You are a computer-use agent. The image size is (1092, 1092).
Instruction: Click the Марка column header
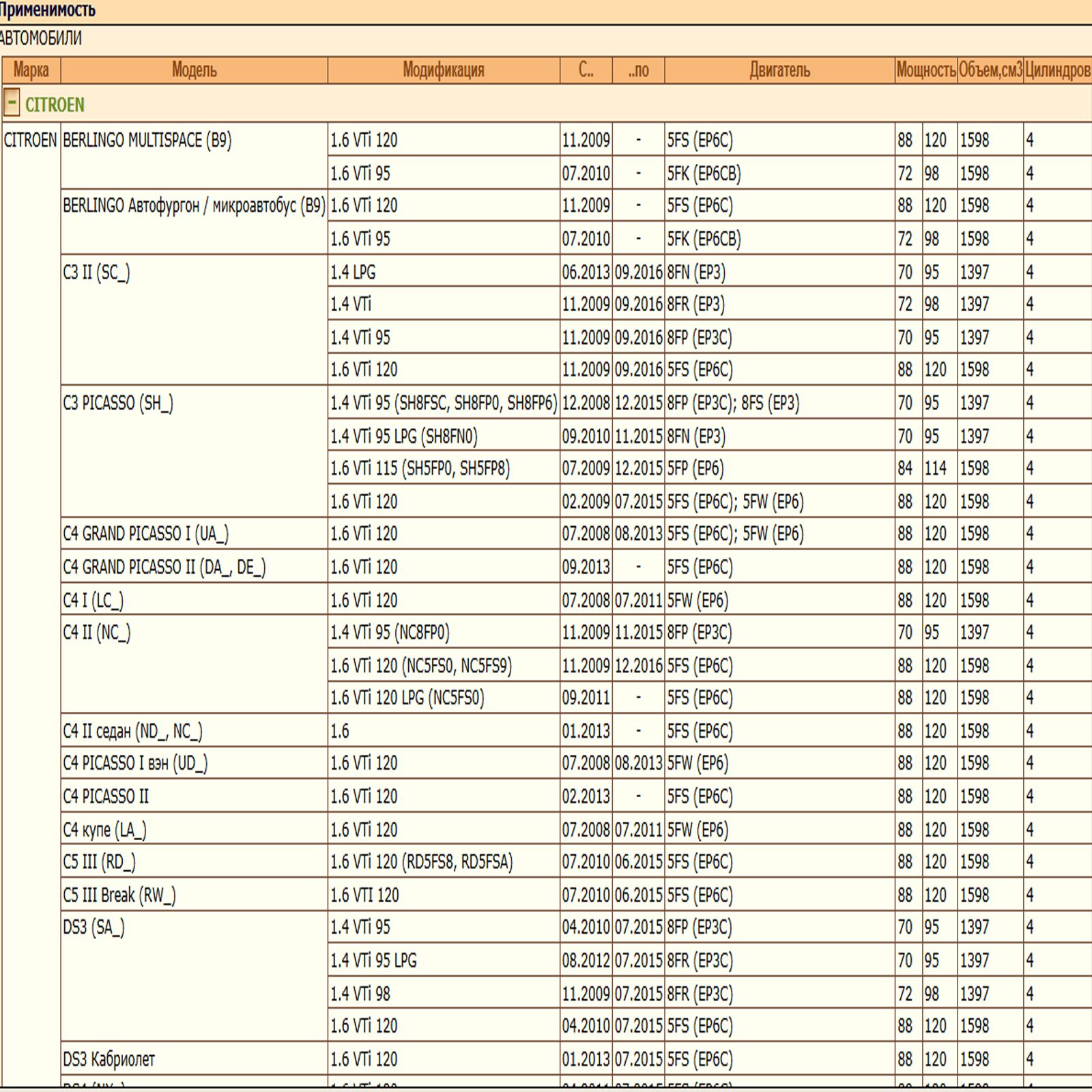pyautogui.click(x=31, y=70)
